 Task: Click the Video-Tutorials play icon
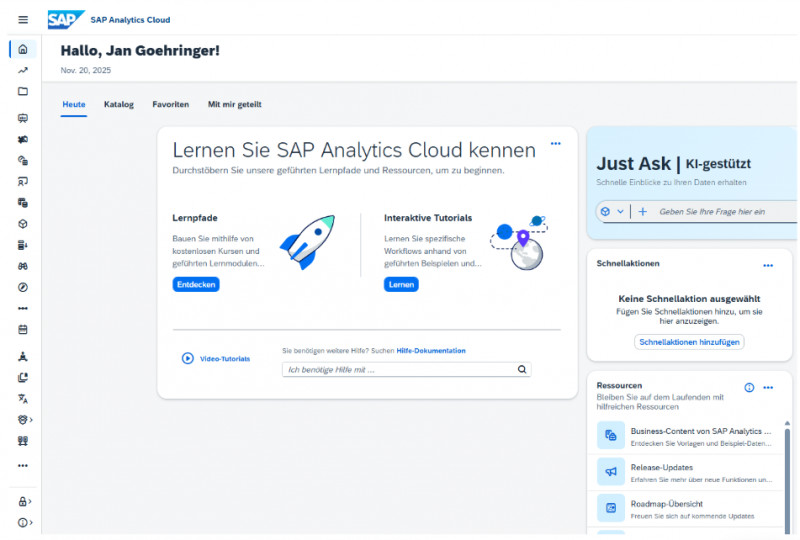coord(187,358)
